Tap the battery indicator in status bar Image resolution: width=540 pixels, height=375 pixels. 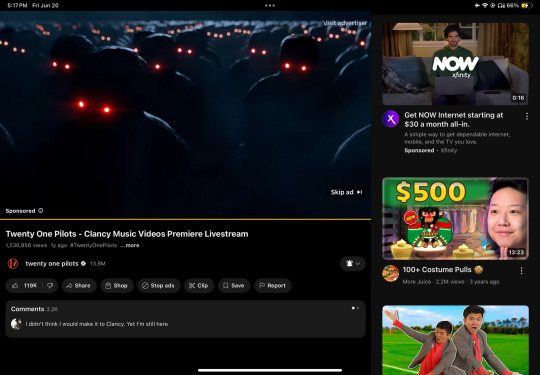point(527,6)
